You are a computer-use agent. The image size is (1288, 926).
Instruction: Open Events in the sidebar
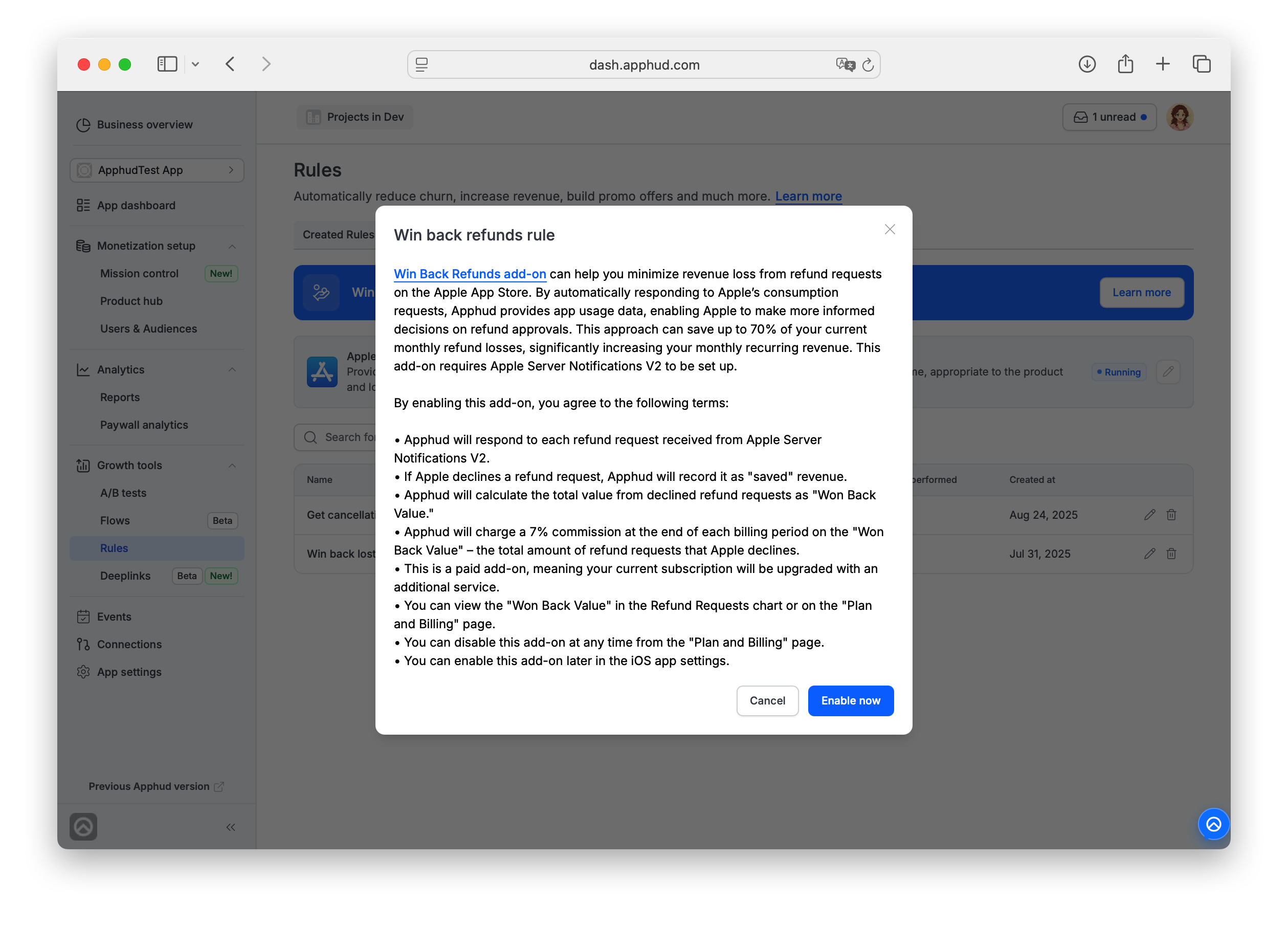[x=104, y=616]
